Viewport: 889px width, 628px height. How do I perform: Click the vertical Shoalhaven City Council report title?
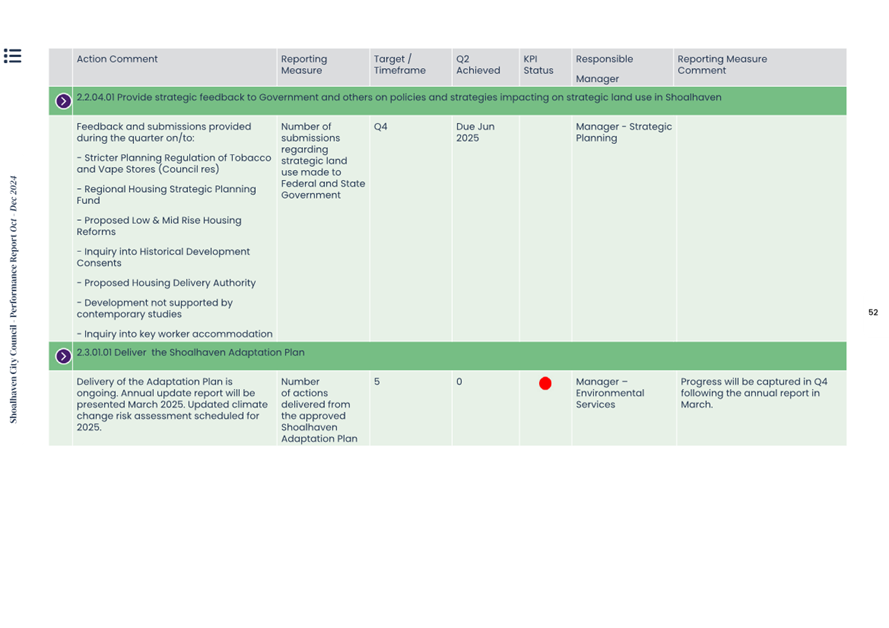pos(14,300)
